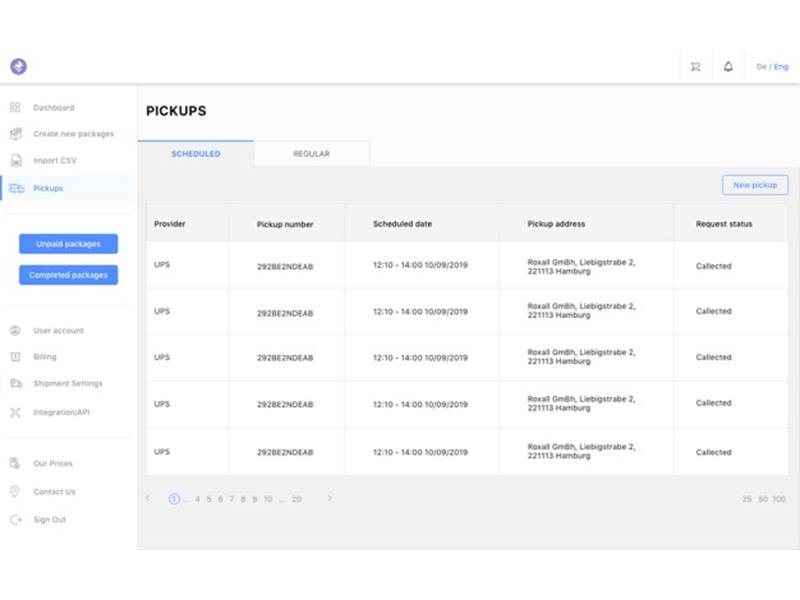Switch language to De
This screenshot has height=600, width=800.
pyautogui.click(x=761, y=67)
